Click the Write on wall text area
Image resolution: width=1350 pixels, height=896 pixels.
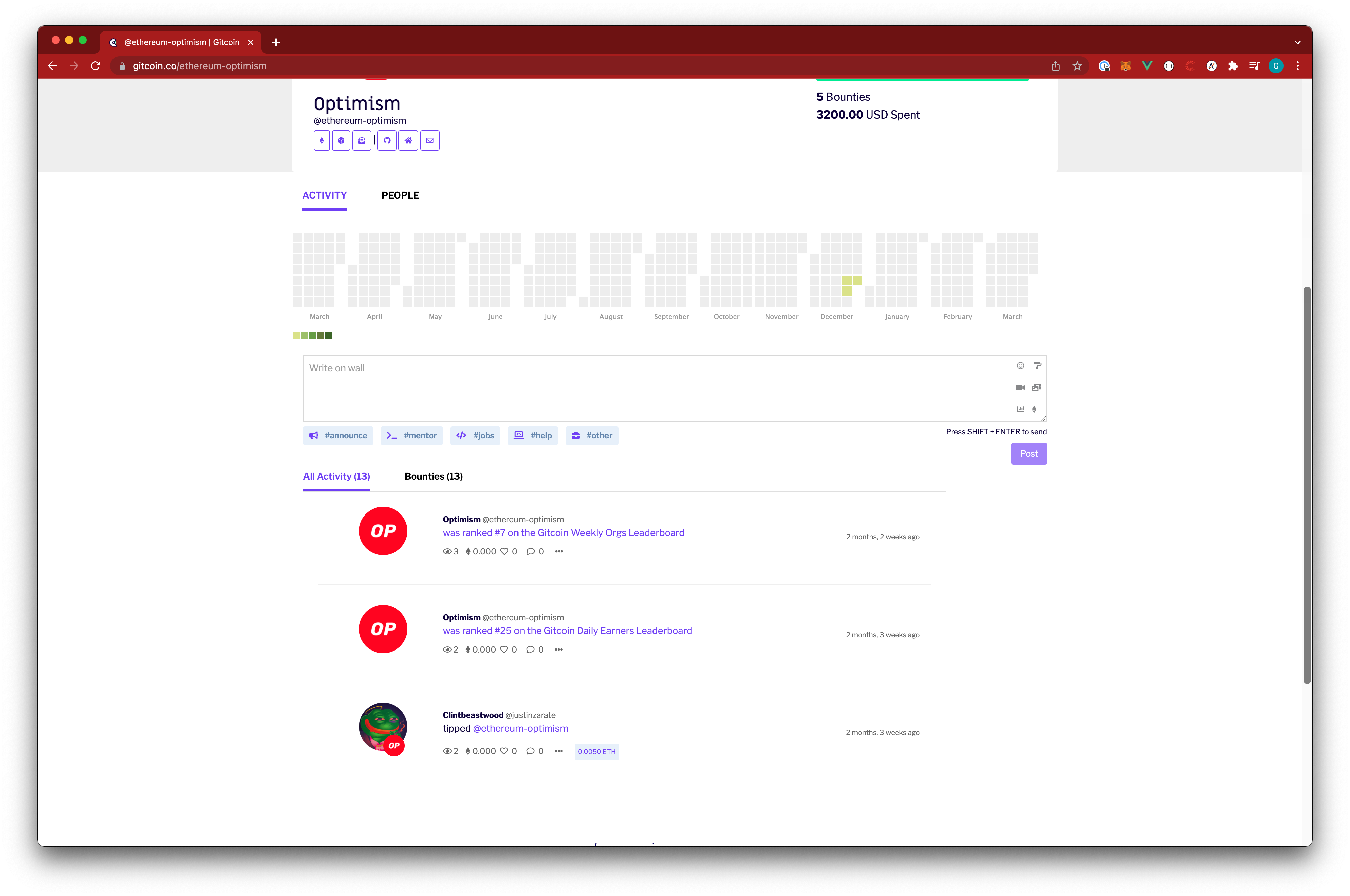pyautogui.click(x=674, y=389)
